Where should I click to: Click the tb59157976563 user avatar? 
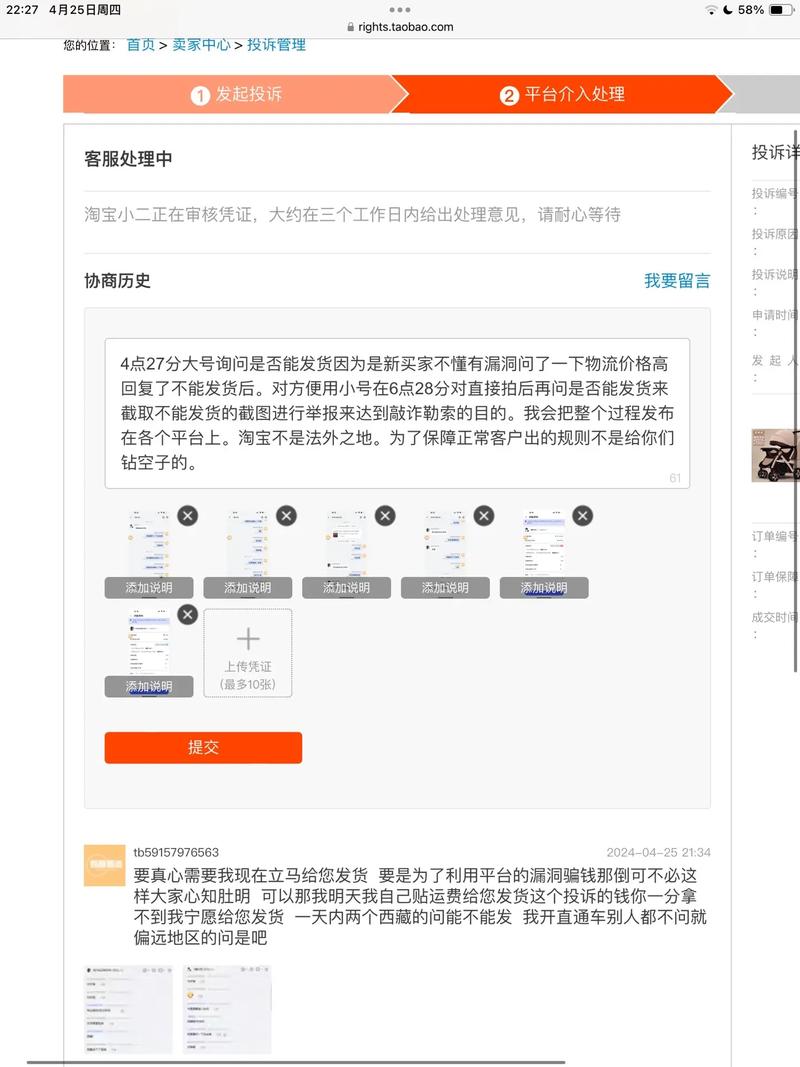click(x=104, y=866)
